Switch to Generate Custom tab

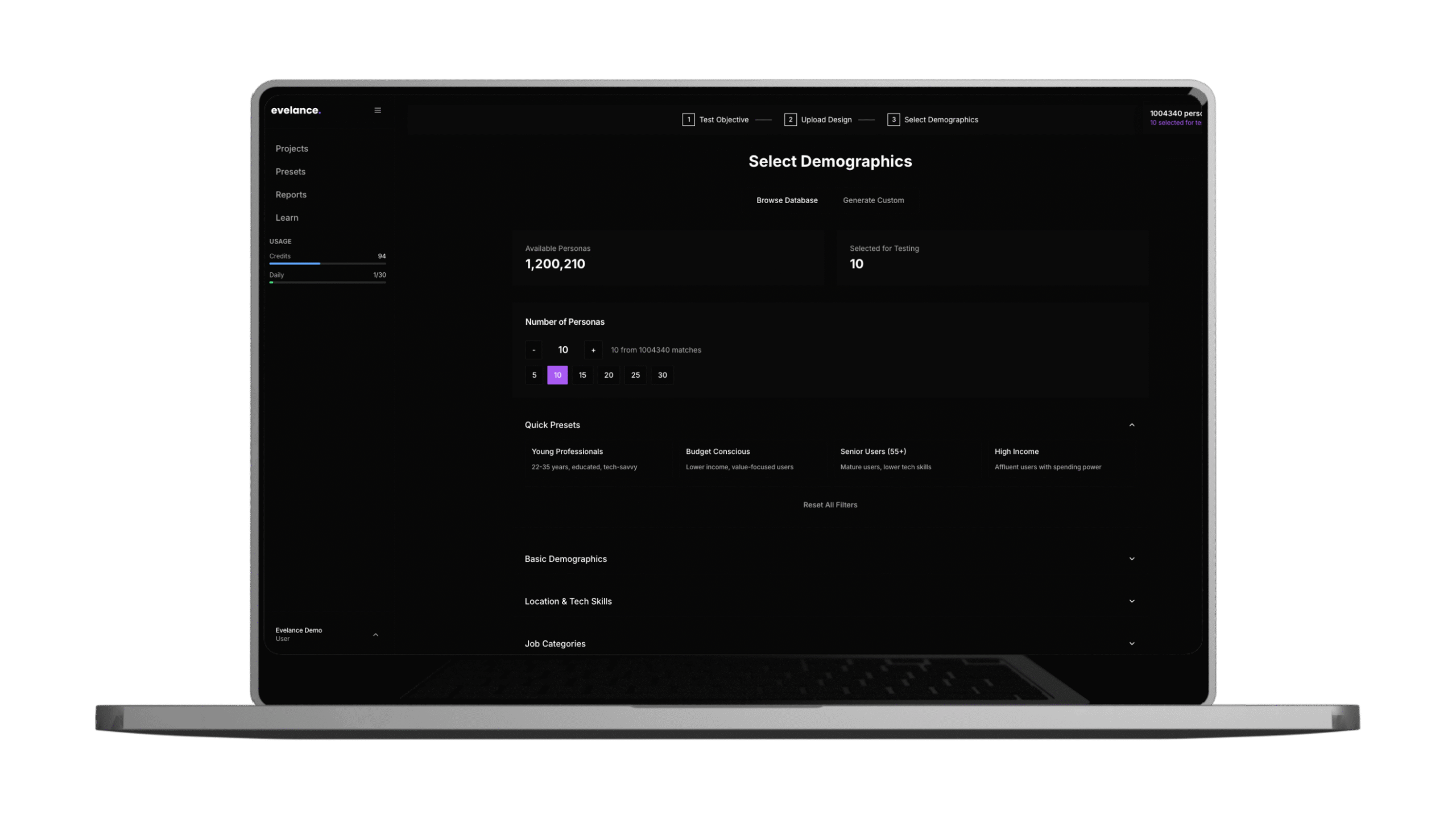(873, 200)
